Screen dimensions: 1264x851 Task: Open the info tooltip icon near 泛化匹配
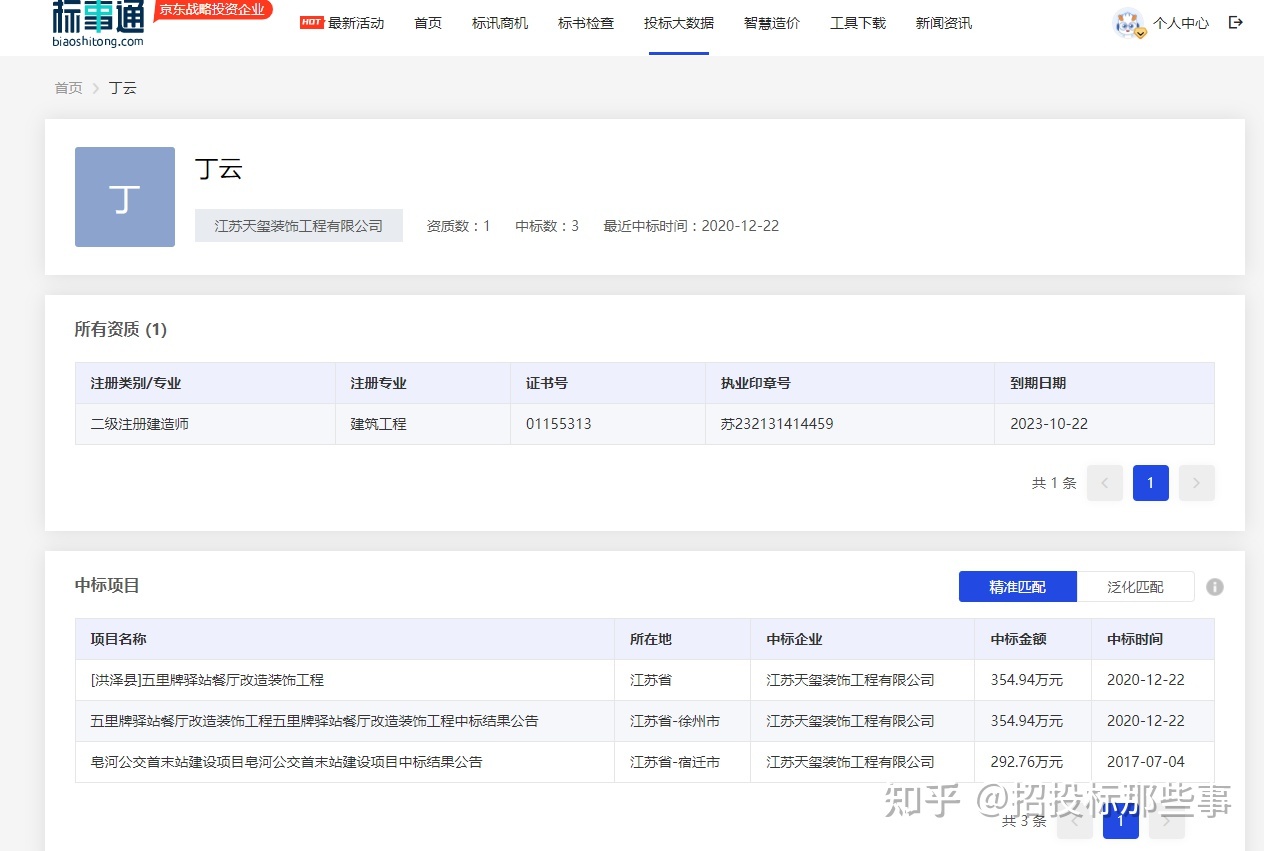click(x=1215, y=587)
